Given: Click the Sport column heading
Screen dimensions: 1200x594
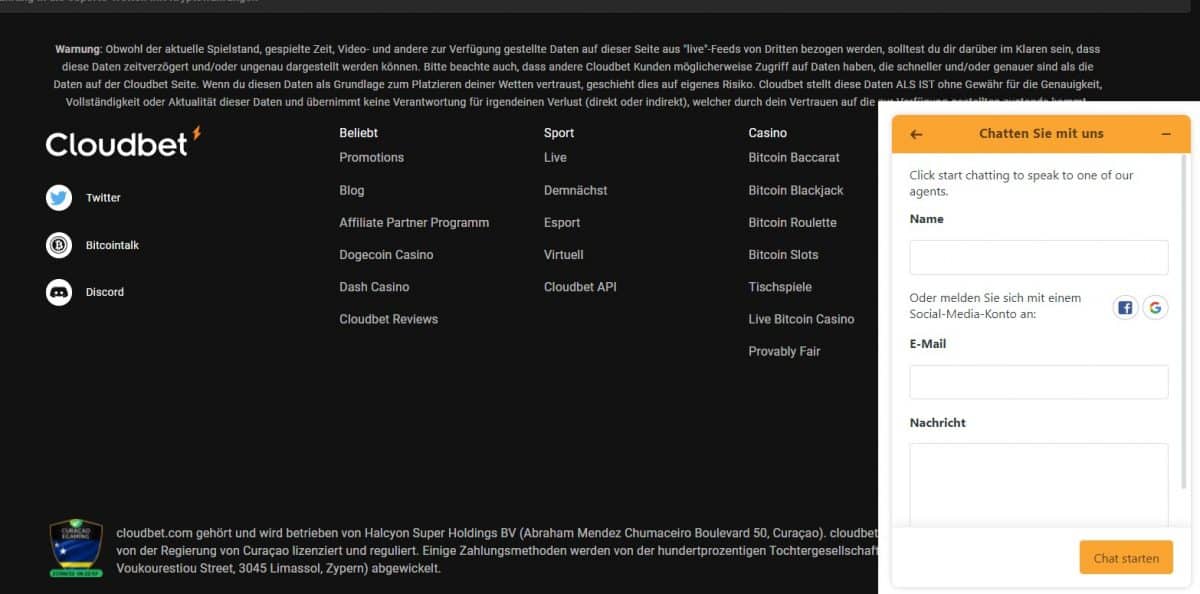Looking at the screenshot, I should [x=559, y=133].
